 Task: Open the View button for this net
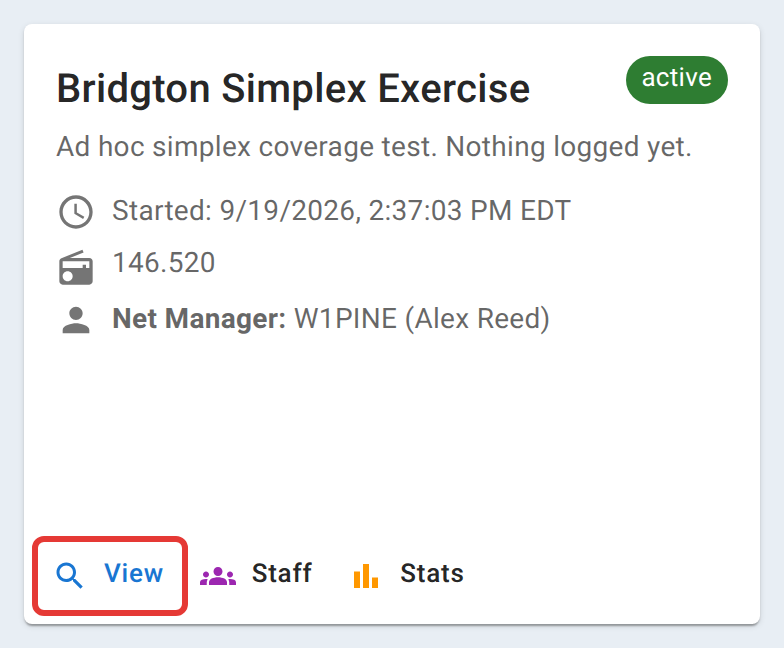[110, 576]
